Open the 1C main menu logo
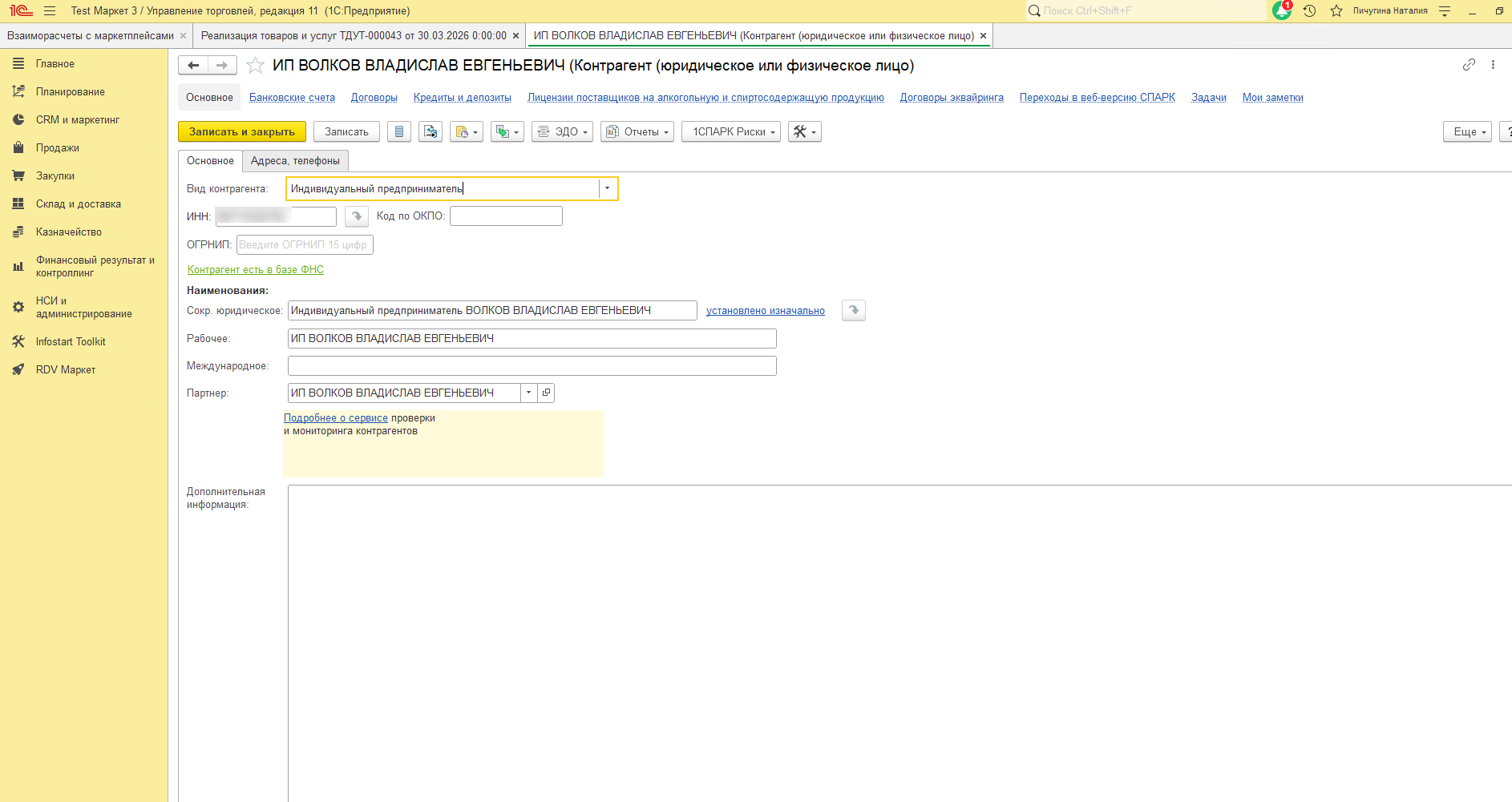 tap(21, 11)
